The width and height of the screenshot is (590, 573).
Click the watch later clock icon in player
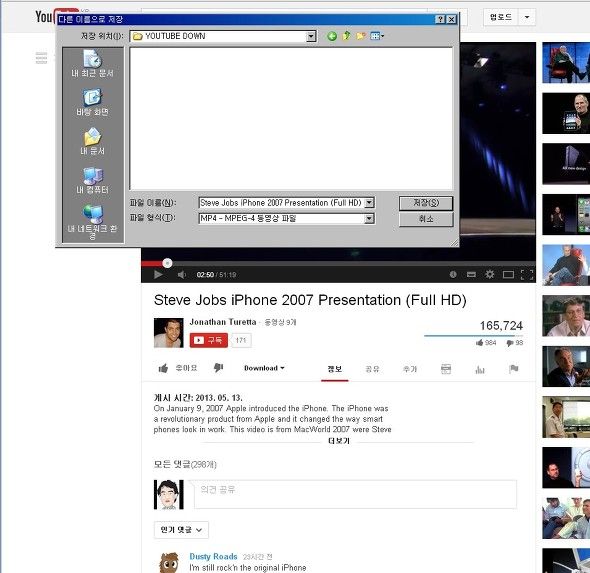(x=453, y=274)
